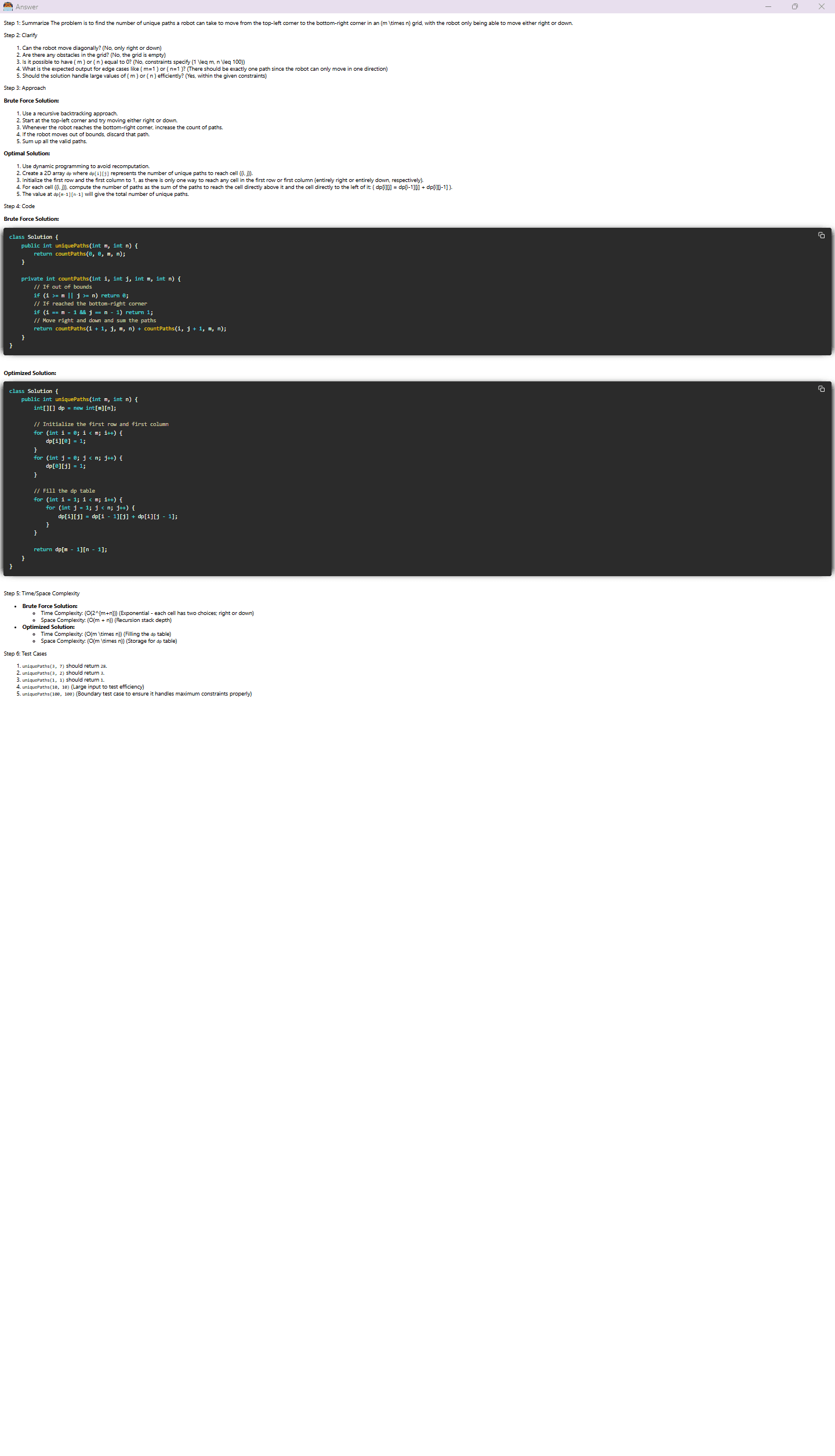Minimize the Answer window
The image size is (835, 1456).
(x=768, y=6)
